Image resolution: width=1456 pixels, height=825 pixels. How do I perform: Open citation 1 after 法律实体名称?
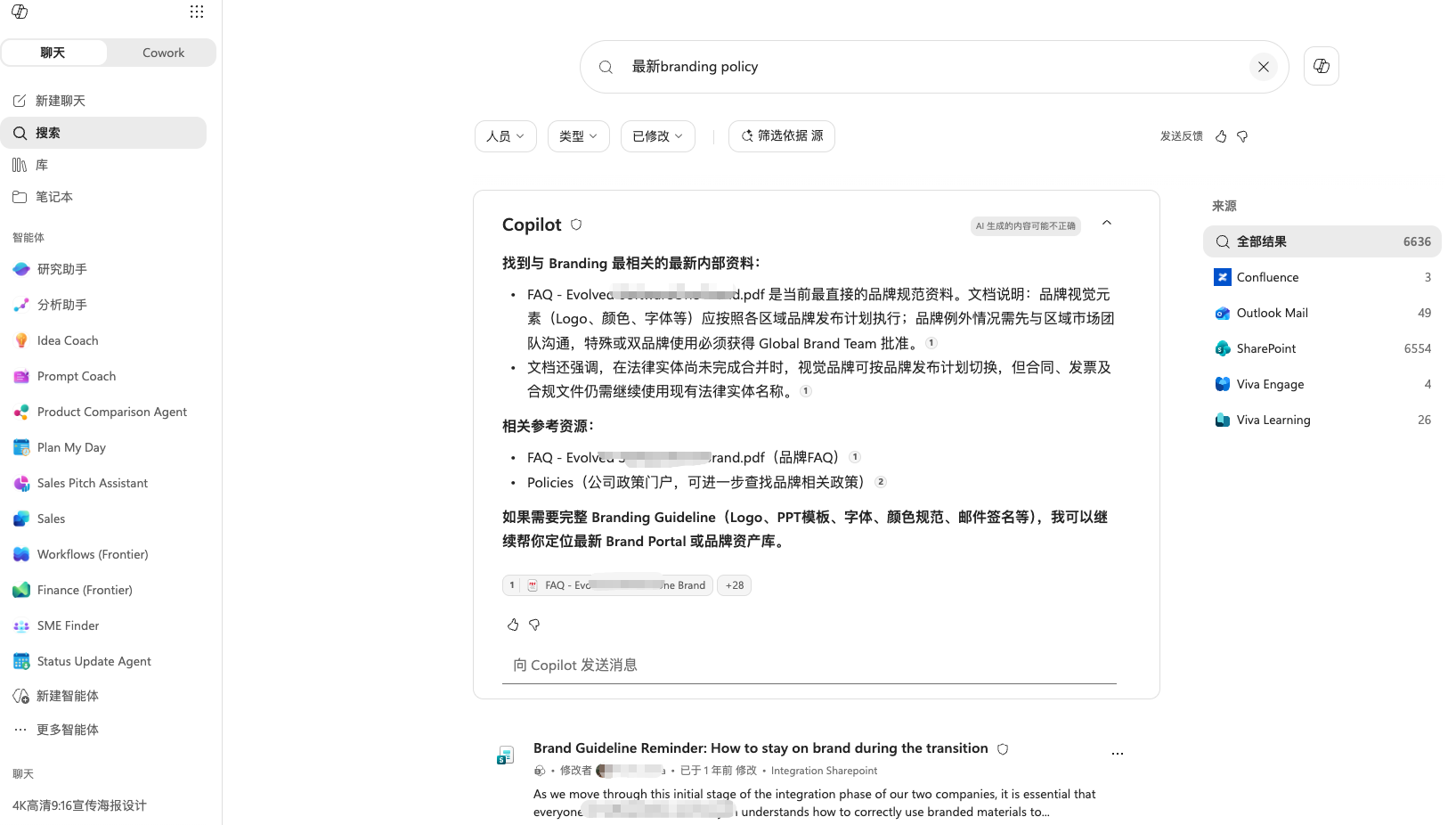[806, 391]
